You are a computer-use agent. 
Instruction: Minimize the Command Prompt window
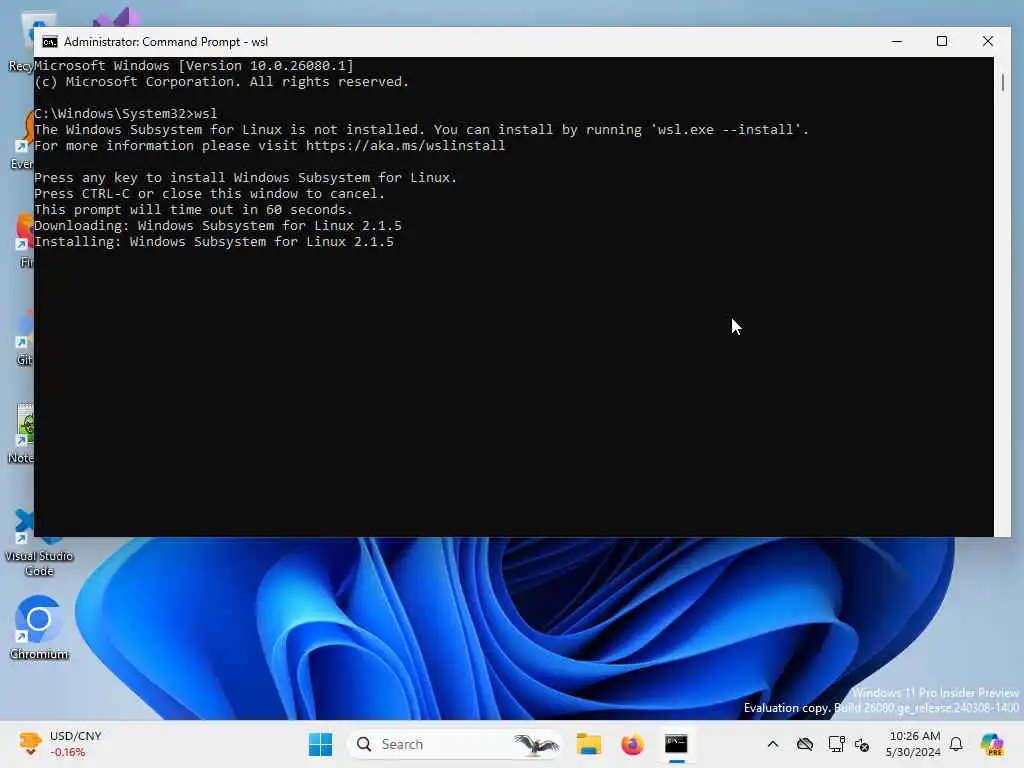click(x=897, y=41)
